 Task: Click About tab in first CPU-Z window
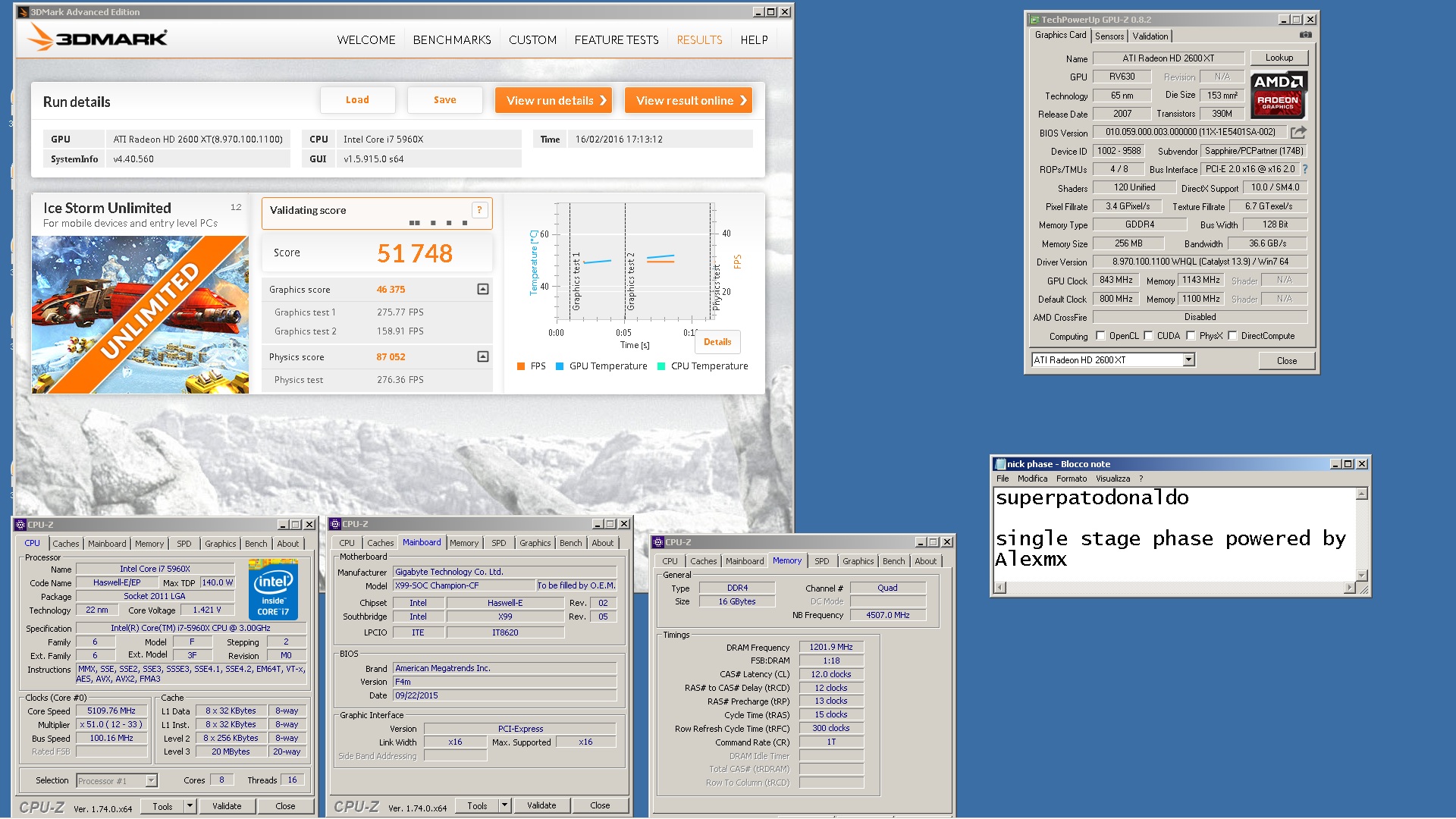(x=287, y=544)
